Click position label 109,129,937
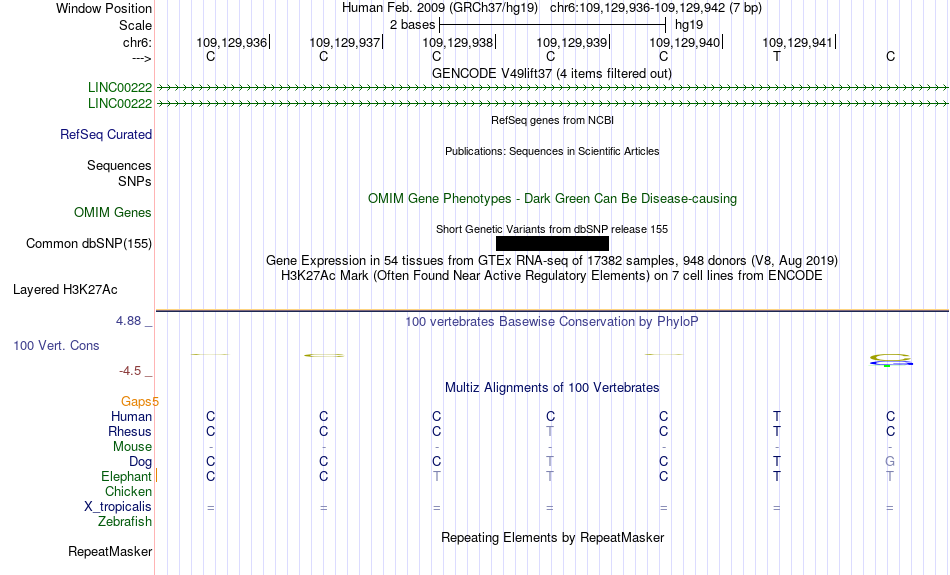The height and width of the screenshot is (575, 950). tap(345, 42)
